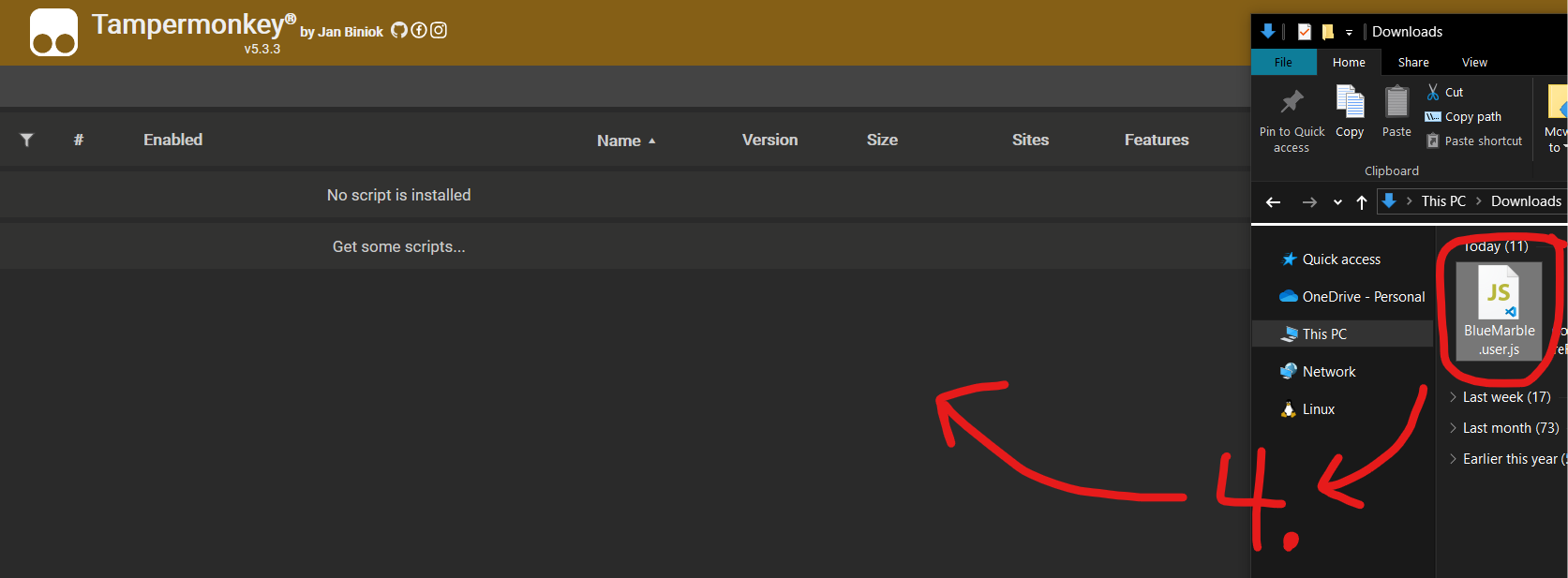
Task: Open the Instagram icon link in header
Action: (x=439, y=30)
